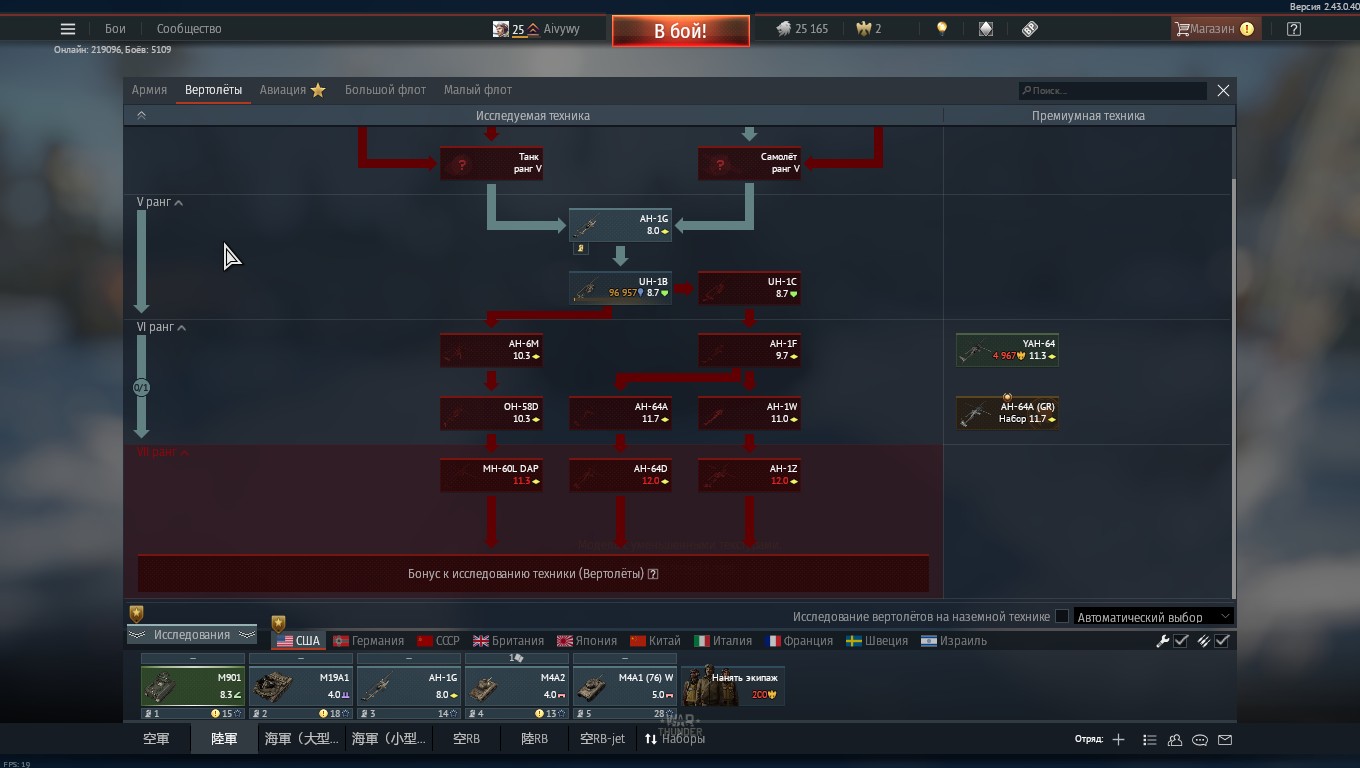Collapse the VII ранг section
The width and height of the screenshot is (1360, 768).
pos(164,452)
